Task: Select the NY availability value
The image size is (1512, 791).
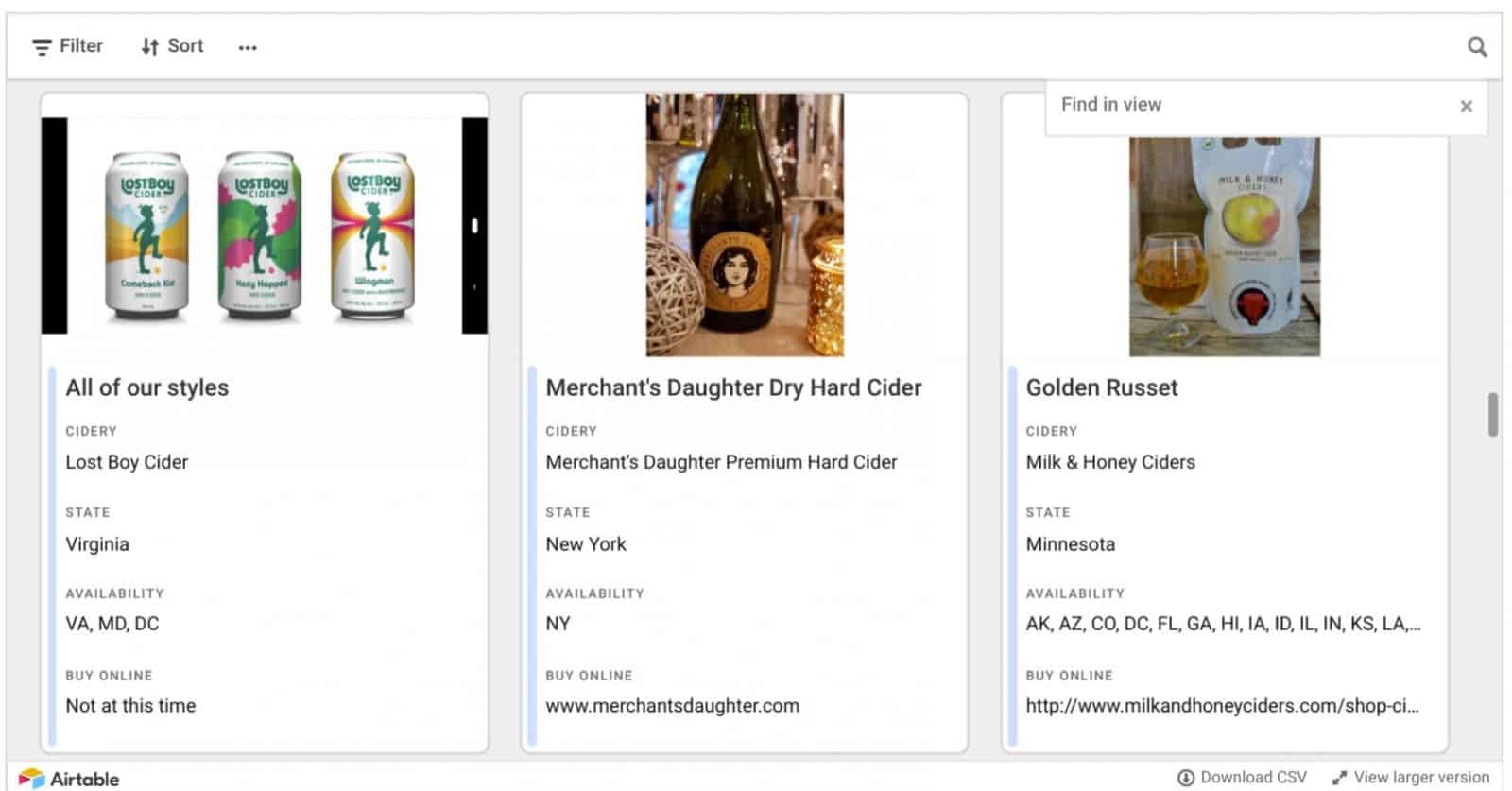Action: coord(558,624)
